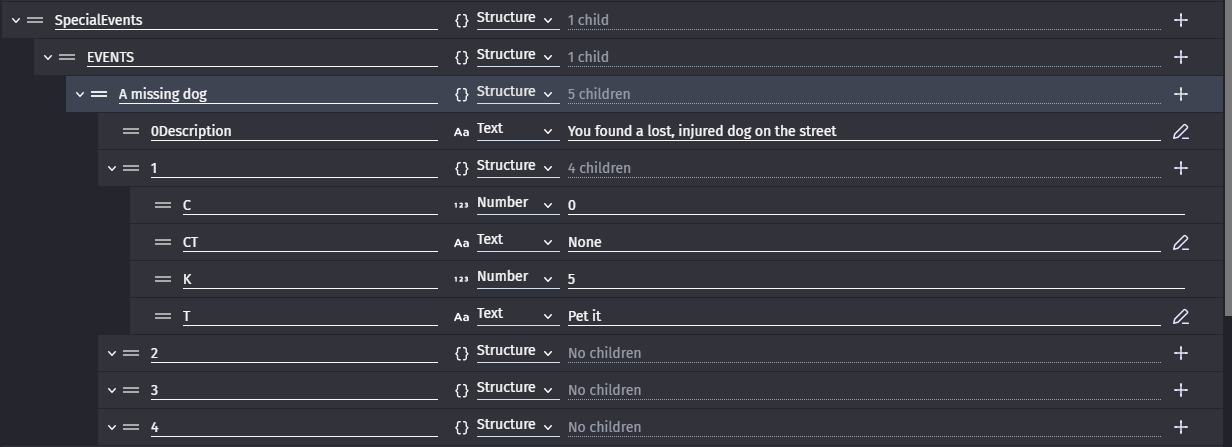Click the key name field CT
This screenshot has width=1232, height=447.
pyautogui.click(x=310, y=242)
